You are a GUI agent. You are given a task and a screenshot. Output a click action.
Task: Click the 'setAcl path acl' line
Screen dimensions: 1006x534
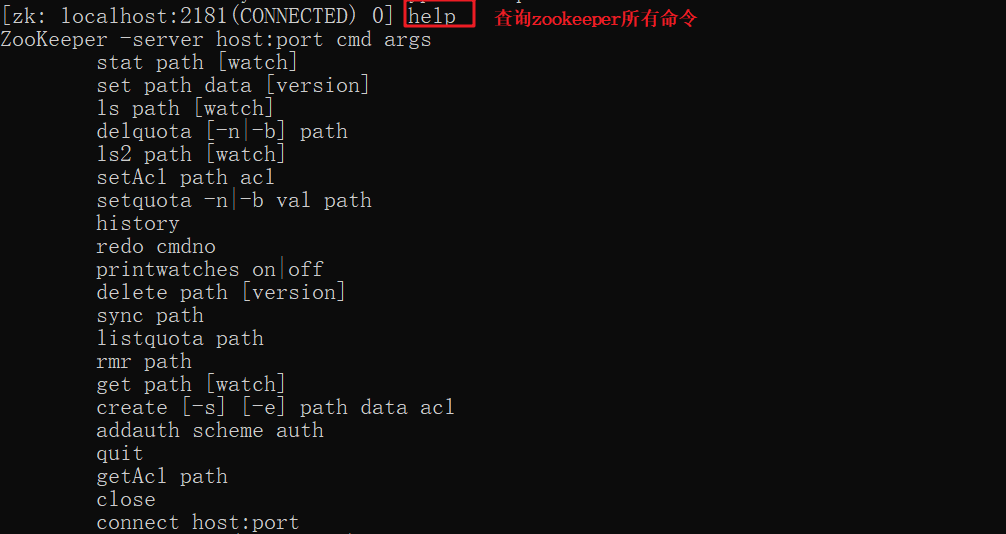[x=185, y=178]
